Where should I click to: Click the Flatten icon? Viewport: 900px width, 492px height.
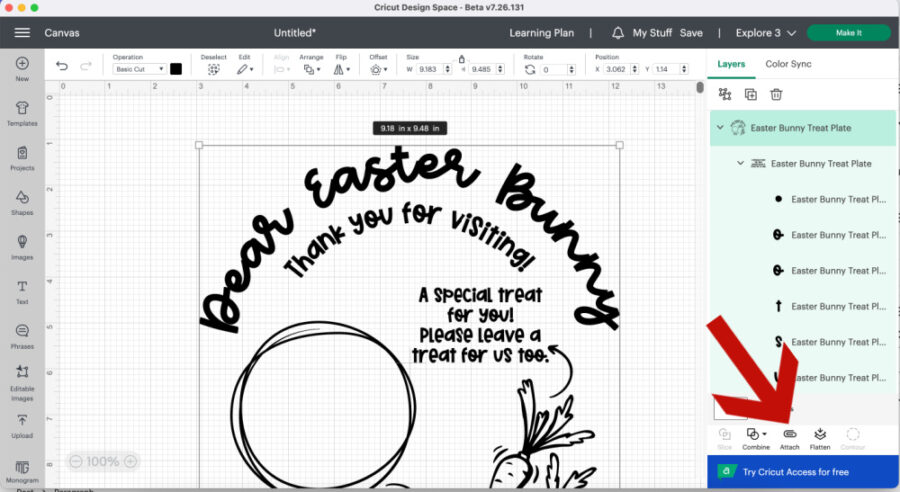(x=820, y=438)
